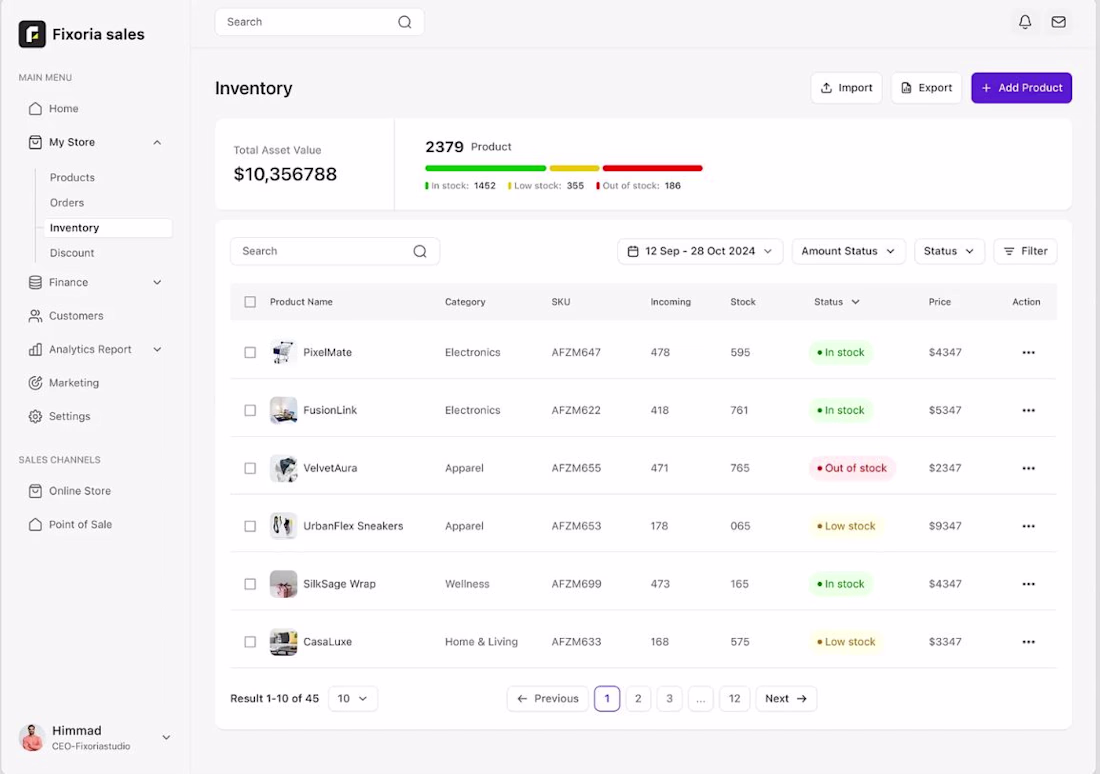Click the Home house icon in sidebar
Image resolution: width=1100 pixels, height=774 pixels.
click(x=35, y=109)
